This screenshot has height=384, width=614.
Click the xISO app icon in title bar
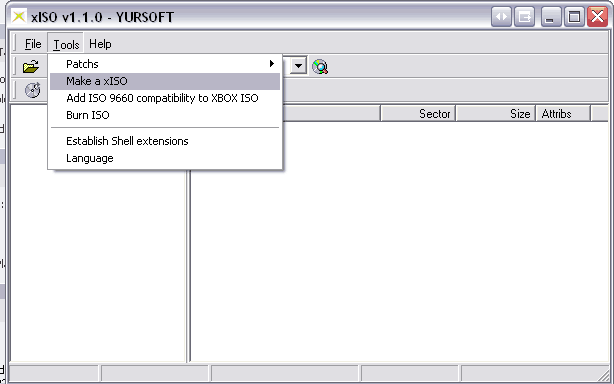point(18,16)
